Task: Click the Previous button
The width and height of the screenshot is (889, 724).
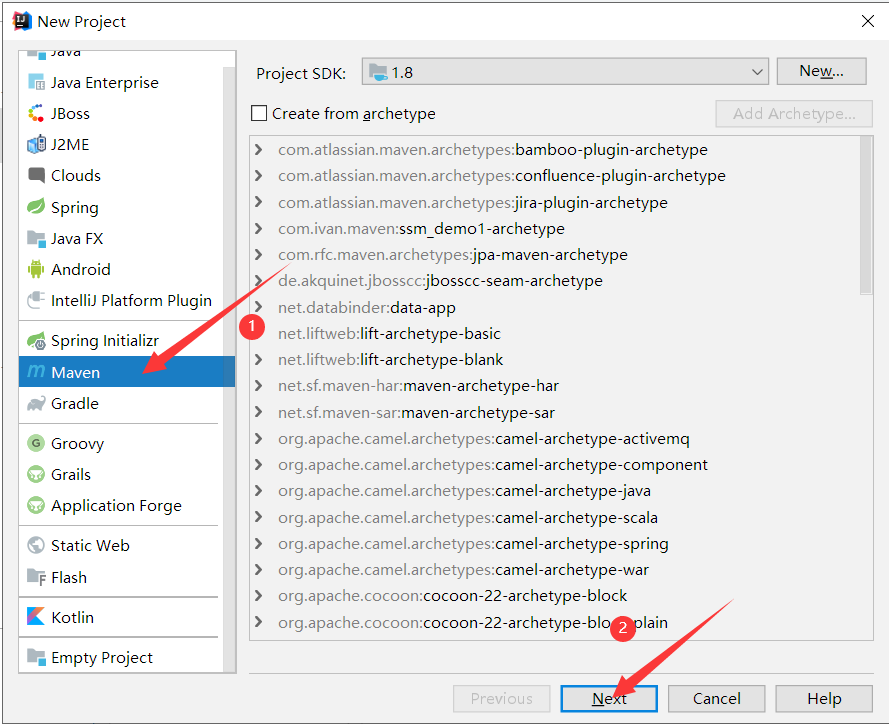Action: tap(502, 698)
